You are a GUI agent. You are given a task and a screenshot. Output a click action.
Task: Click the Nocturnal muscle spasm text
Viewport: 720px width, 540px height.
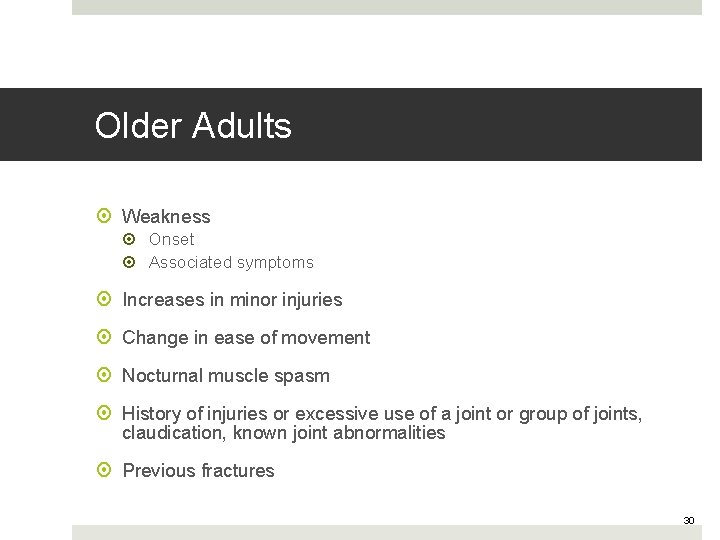click(226, 375)
